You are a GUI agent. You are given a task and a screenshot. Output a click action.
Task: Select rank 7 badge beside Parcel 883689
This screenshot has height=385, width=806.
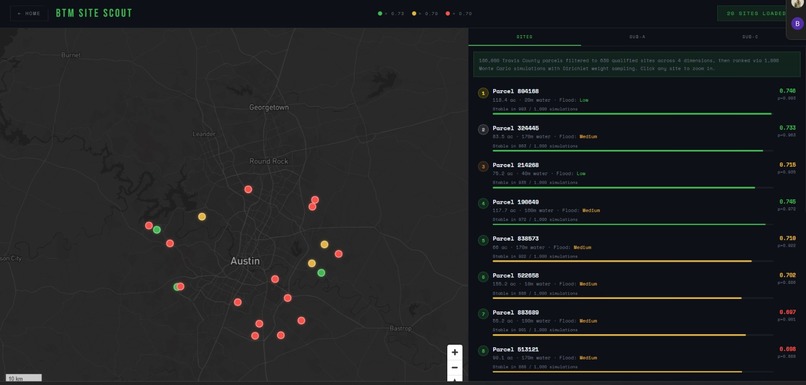483,314
